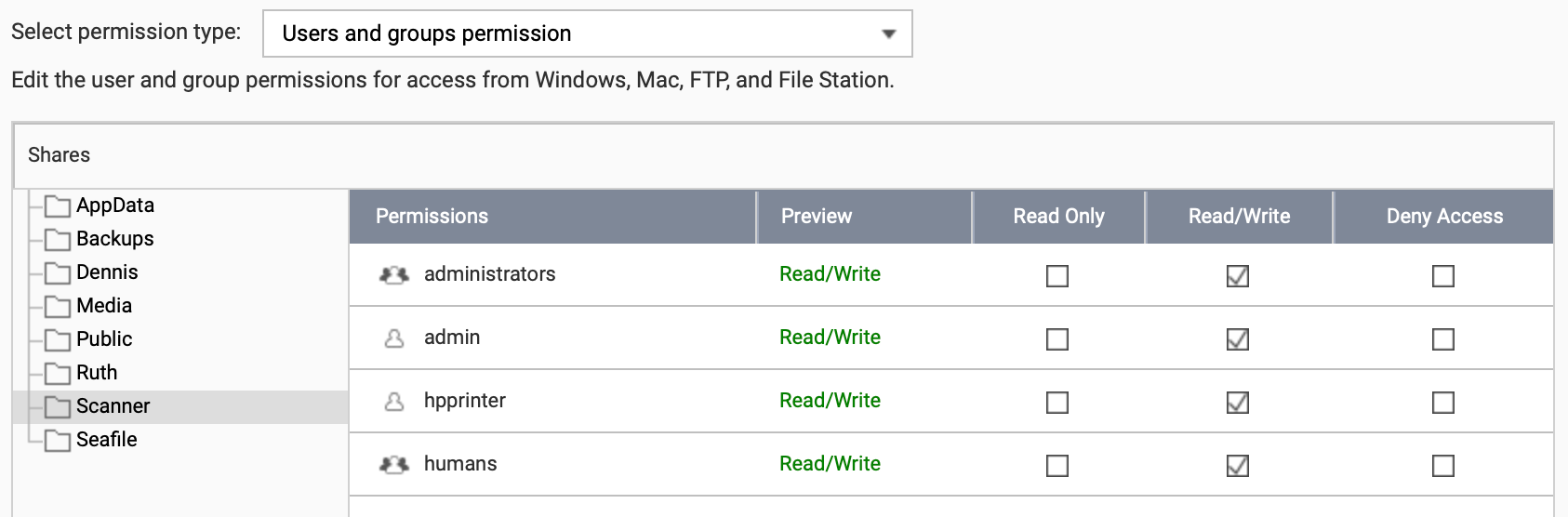This screenshot has height=517, width=1568.
Task: Open the permission type dropdown
Action: coord(587,33)
